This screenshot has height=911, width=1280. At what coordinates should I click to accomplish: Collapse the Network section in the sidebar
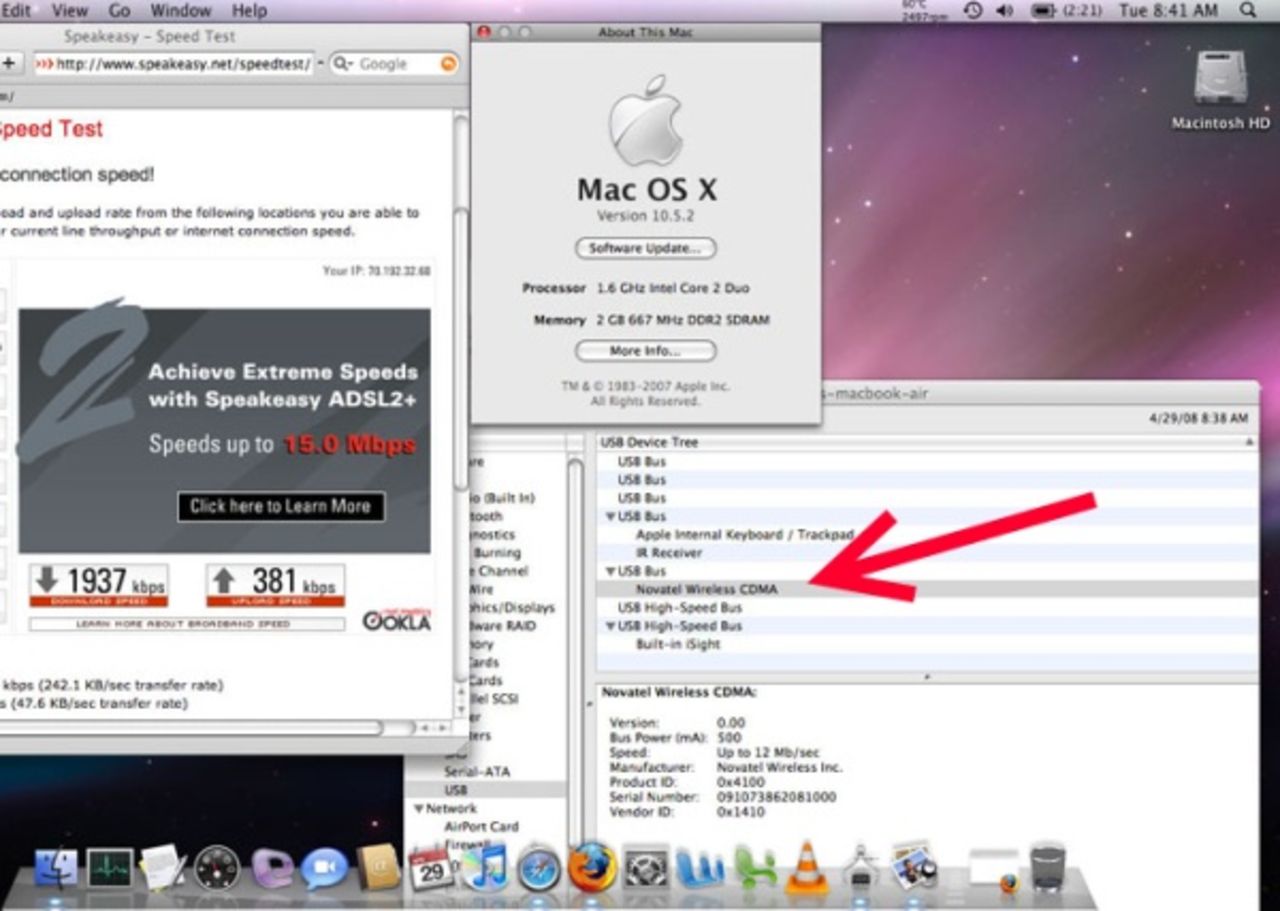pyautogui.click(x=418, y=808)
